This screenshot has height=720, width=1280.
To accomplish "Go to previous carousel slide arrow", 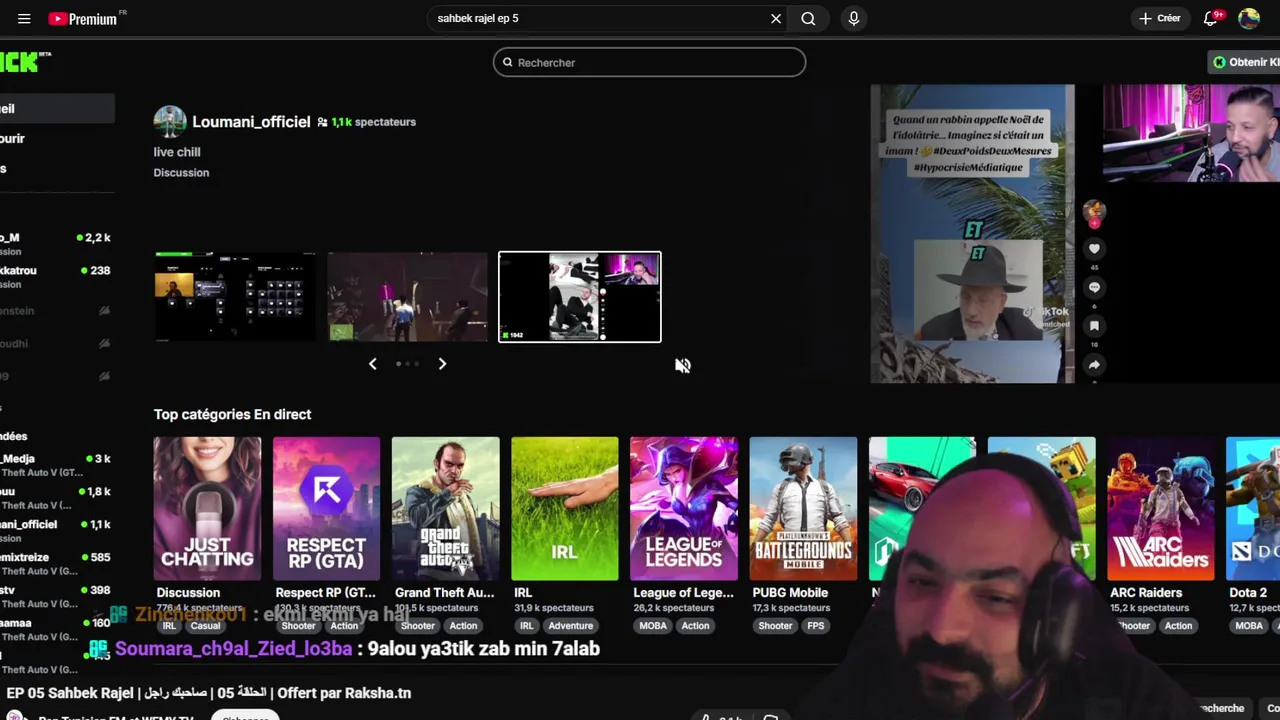I will [x=372, y=364].
